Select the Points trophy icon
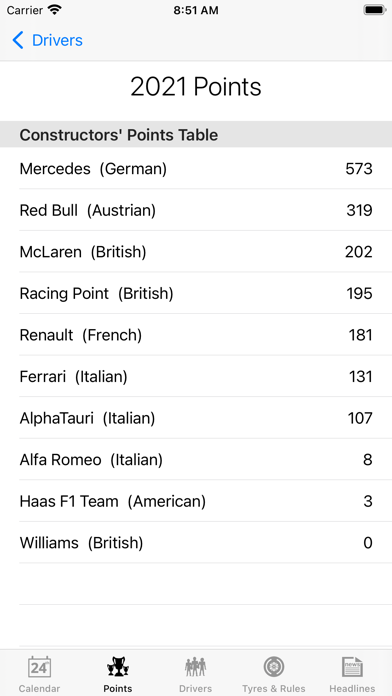This screenshot has height=696, width=392. click(118, 667)
